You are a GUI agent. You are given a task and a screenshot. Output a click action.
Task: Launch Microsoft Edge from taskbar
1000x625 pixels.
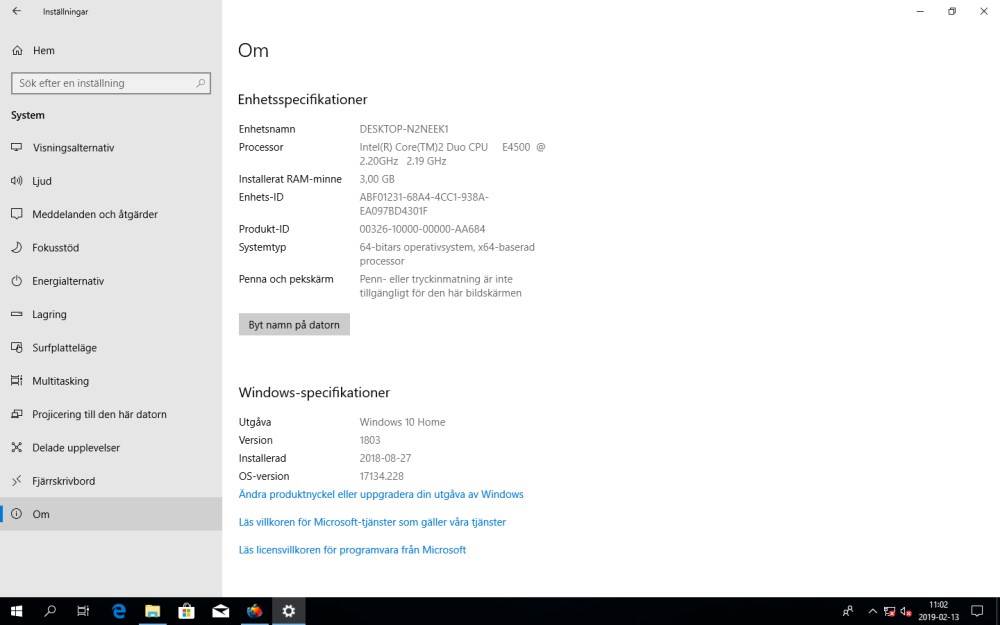click(119, 611)
